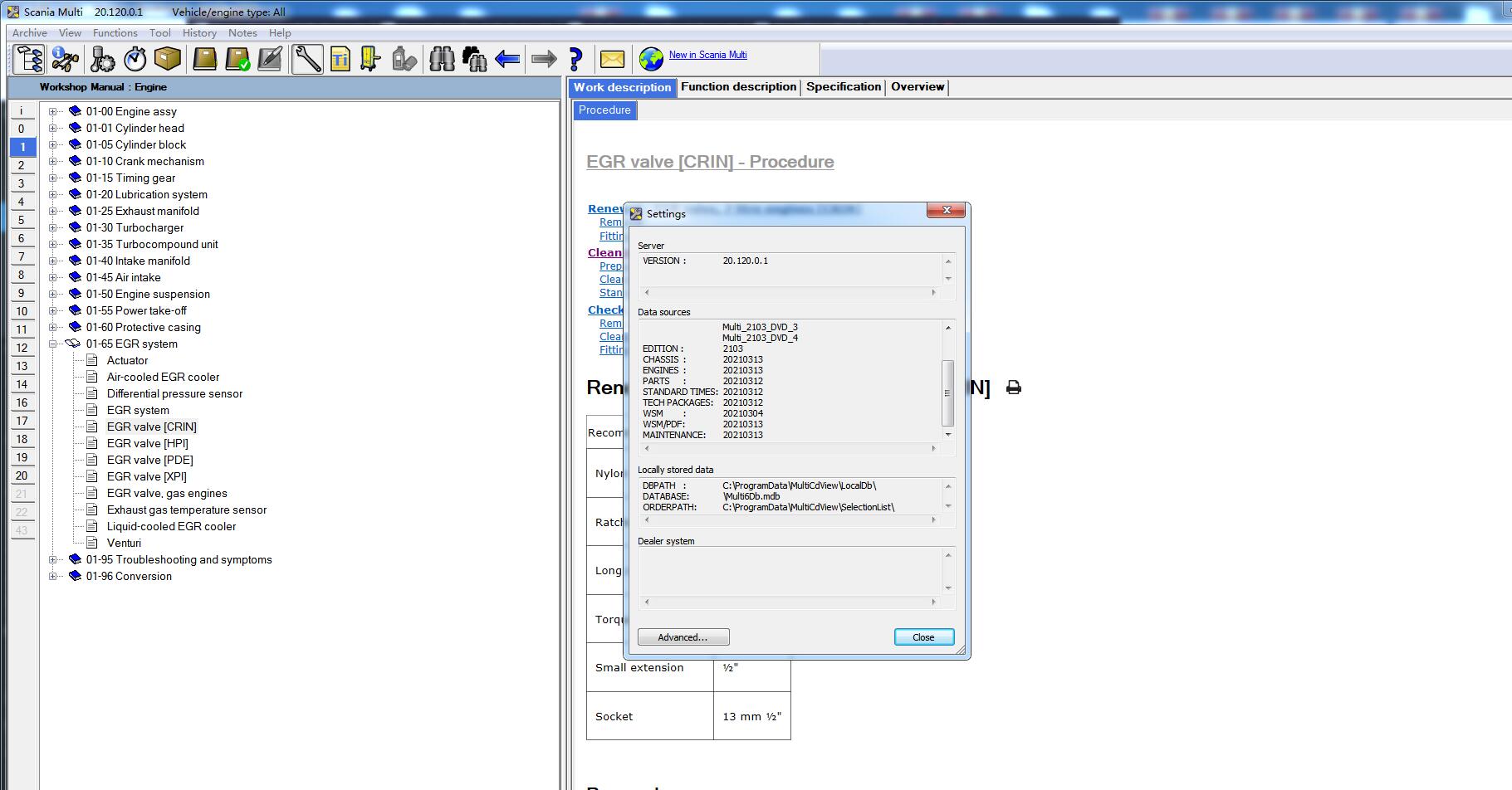This screenshot has width=1512, height=790.
Task: Select the EGR valve [HPI] item
Action: click(x=148, y=443)
